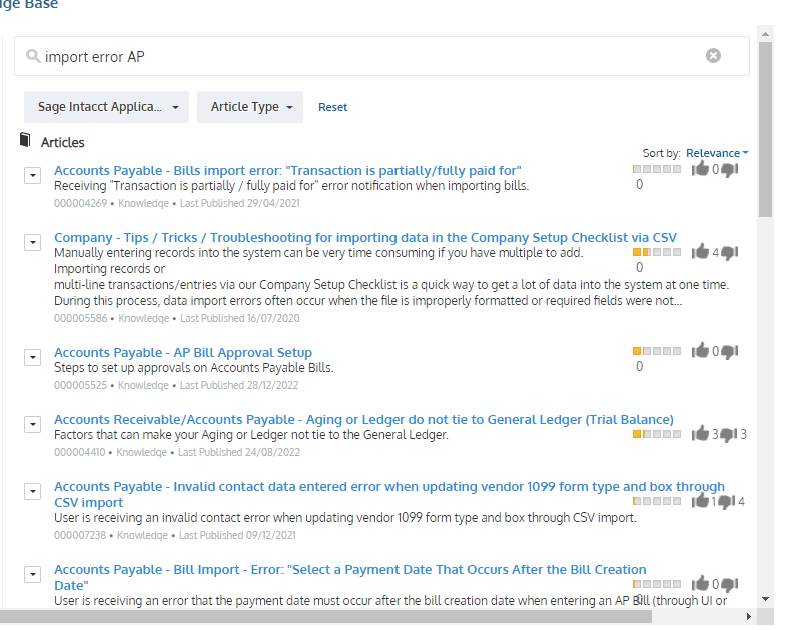Open AP Bill Approval Setup article
788x630 pixels.
coord(183,352)
